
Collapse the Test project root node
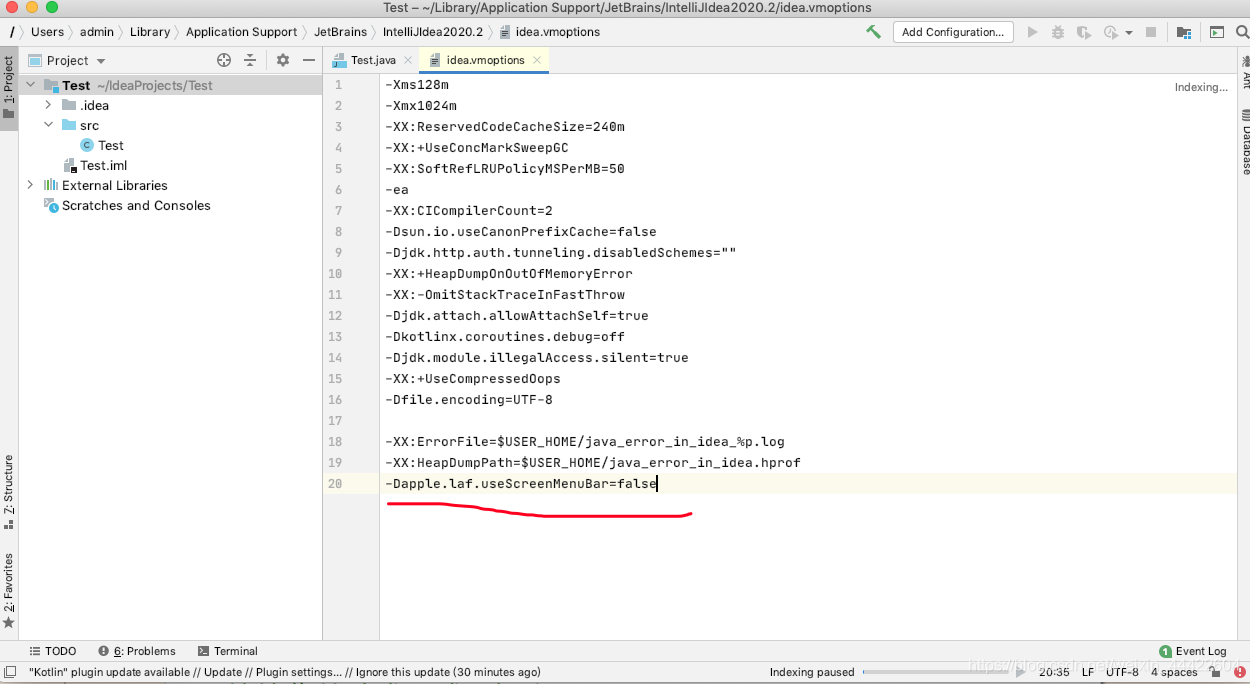31,85
